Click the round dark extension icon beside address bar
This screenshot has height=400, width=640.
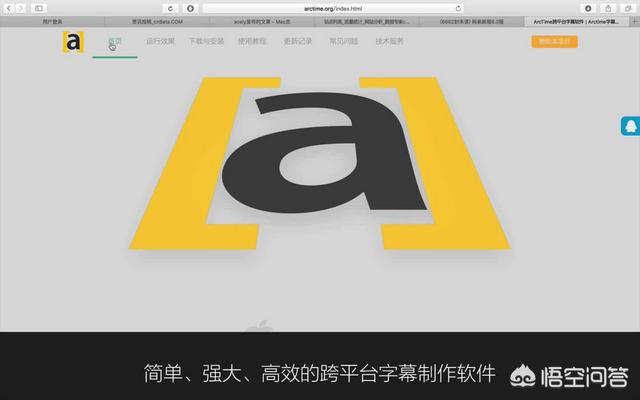(x=190, y=8)
